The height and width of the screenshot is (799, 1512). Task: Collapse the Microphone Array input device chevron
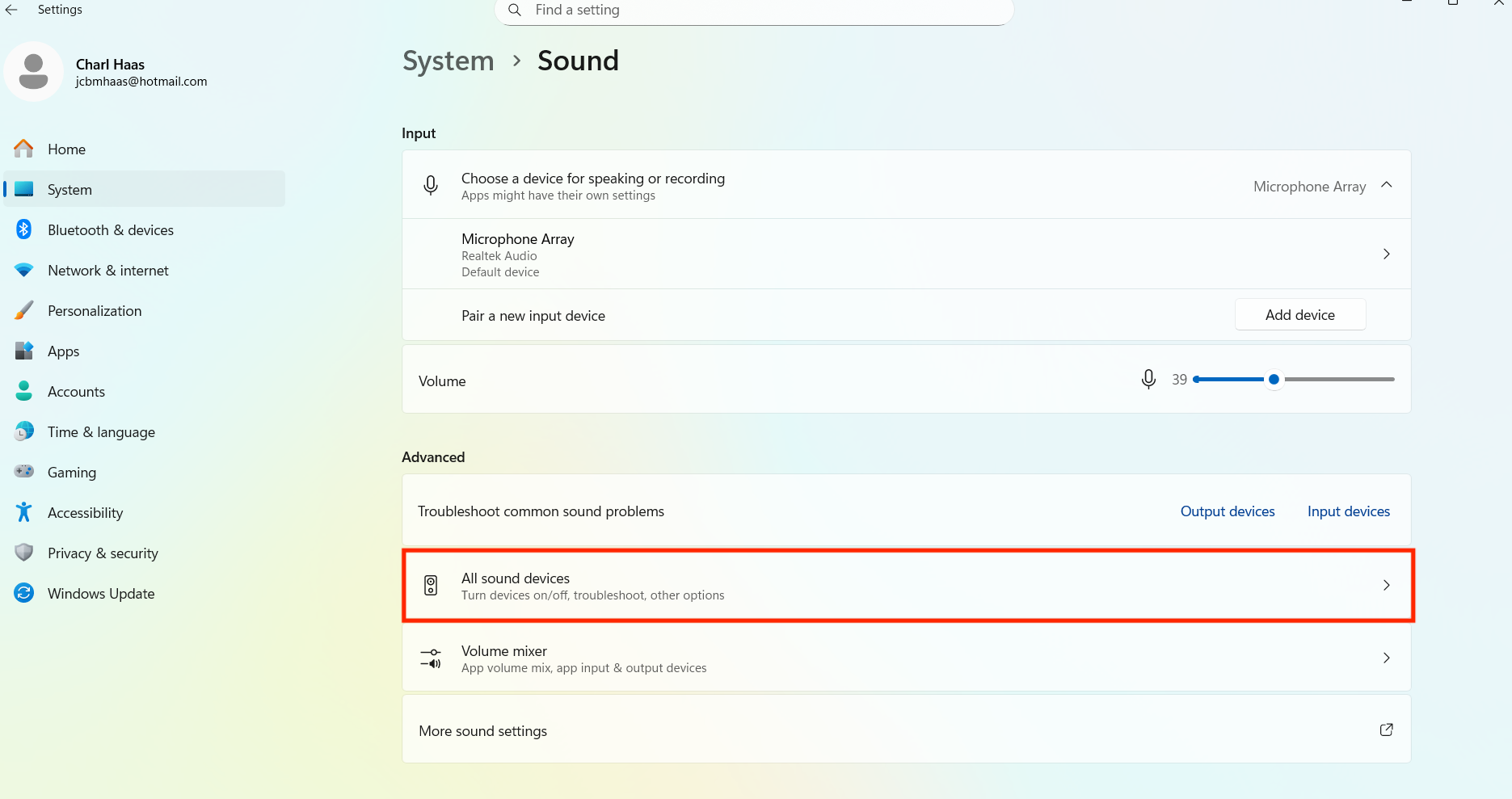coord(1387,185)
